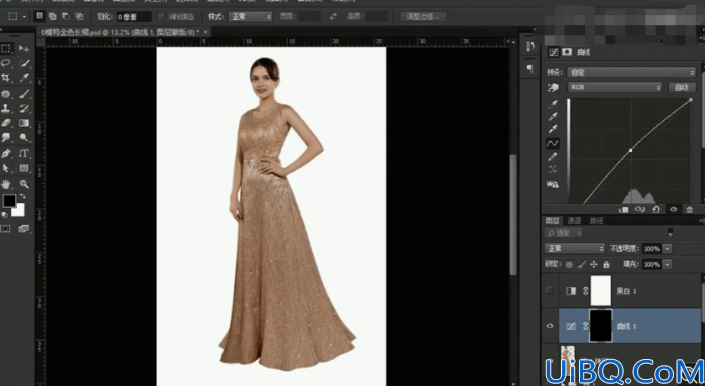The height and width of the screenshot is (386, 705).
Task: Toggle adjustment visibility eye in Properties panel
Action: coord(673,209)
